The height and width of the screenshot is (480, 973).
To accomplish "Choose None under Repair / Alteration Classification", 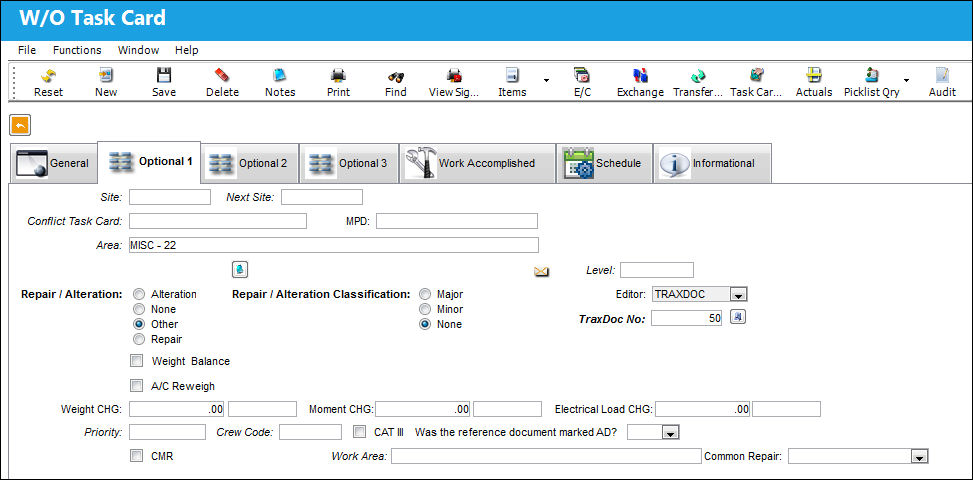I will [425, 324].
